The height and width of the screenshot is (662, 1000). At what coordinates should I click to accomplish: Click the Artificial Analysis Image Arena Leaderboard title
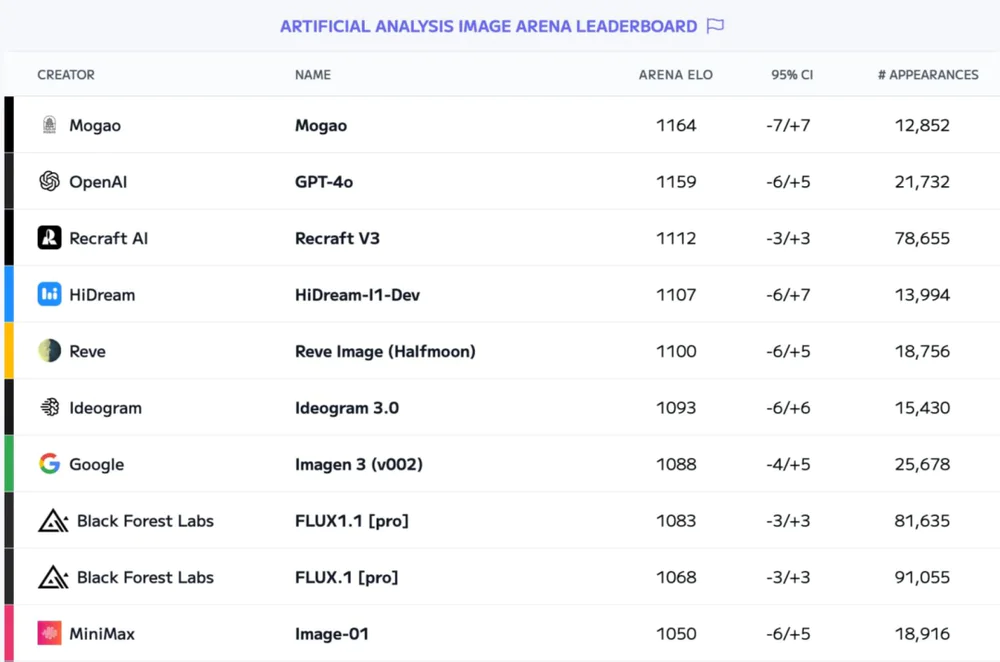(x=488, y=26)
